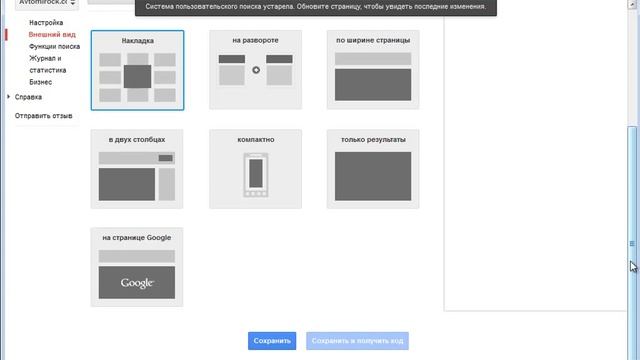640x360 pixels.
Task: Select the "только результаты" layout
Action: point(373,169)
